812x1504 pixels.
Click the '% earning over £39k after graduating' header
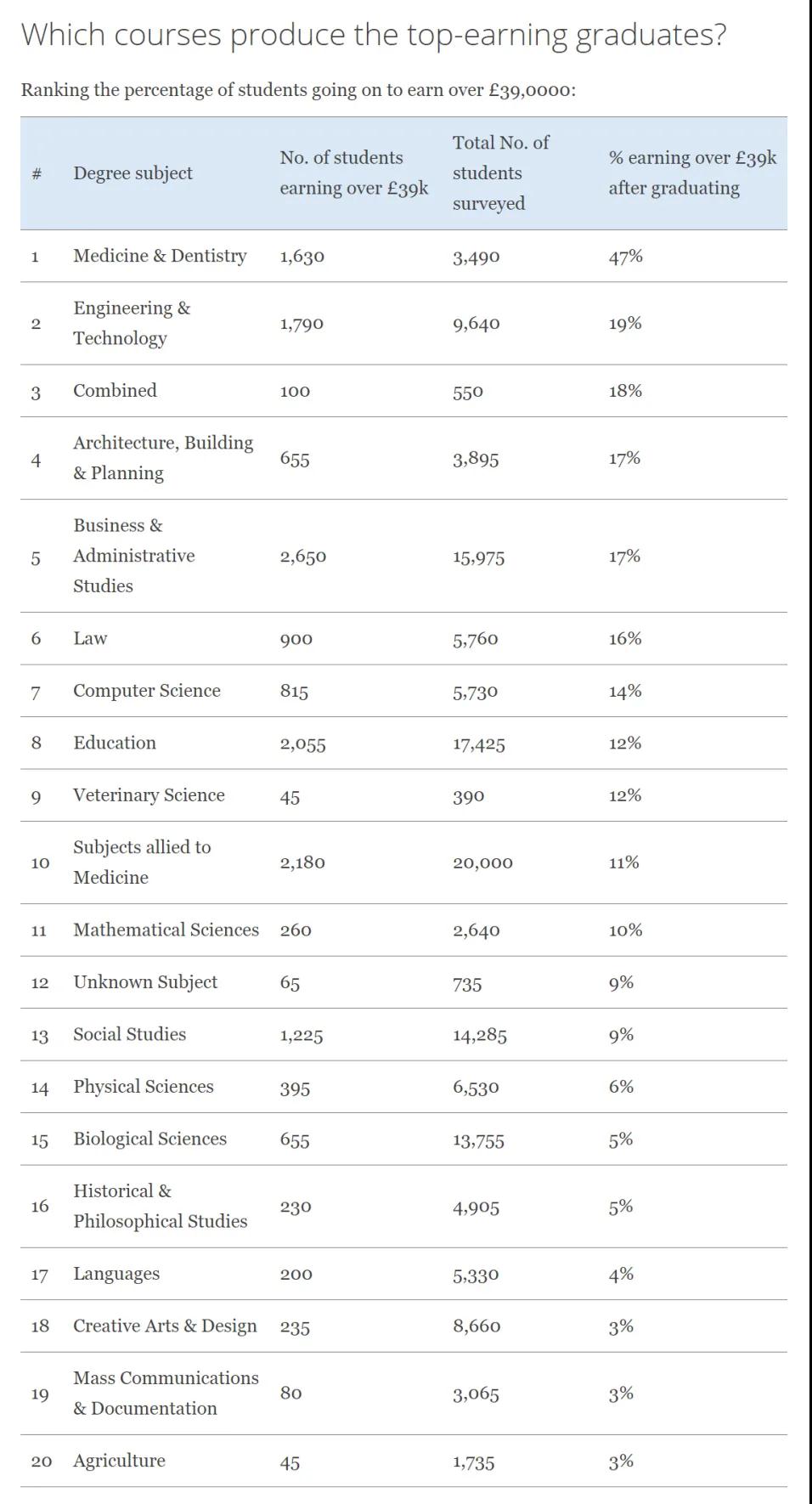(692, 173)
